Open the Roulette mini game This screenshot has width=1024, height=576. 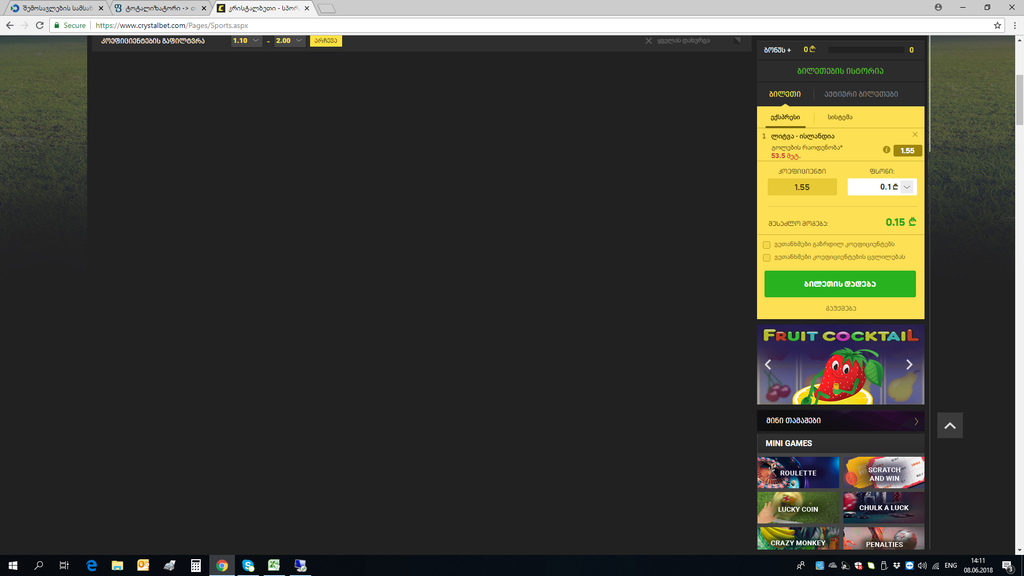[798, 472]
